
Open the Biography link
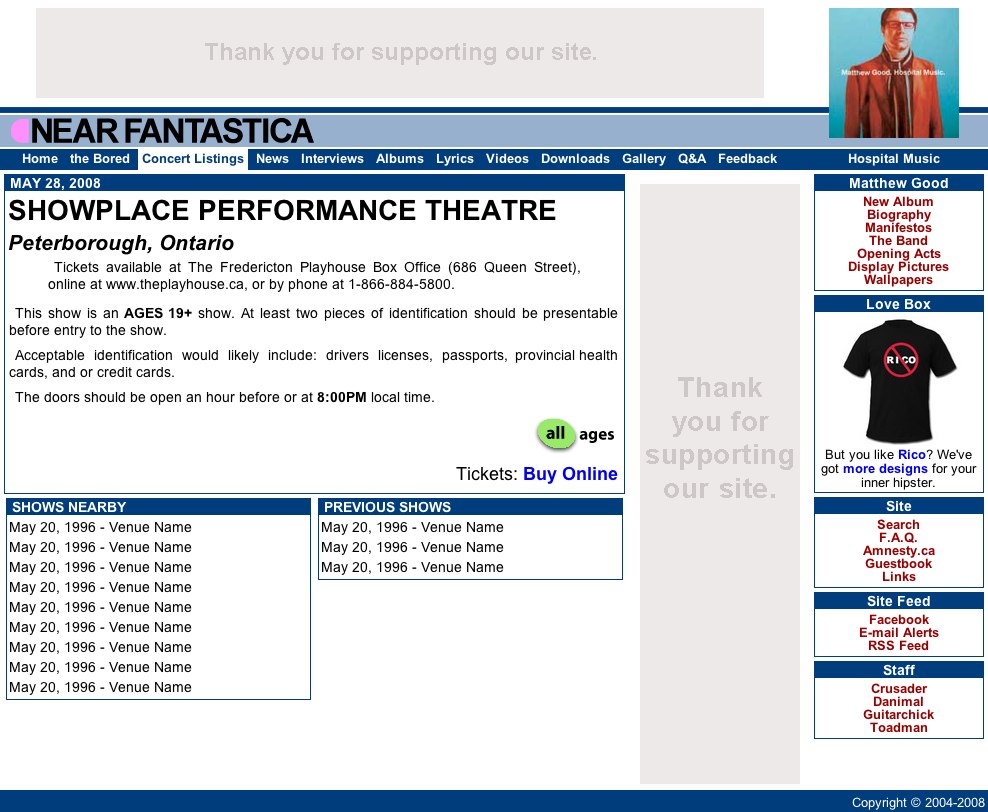coord(898,215)
